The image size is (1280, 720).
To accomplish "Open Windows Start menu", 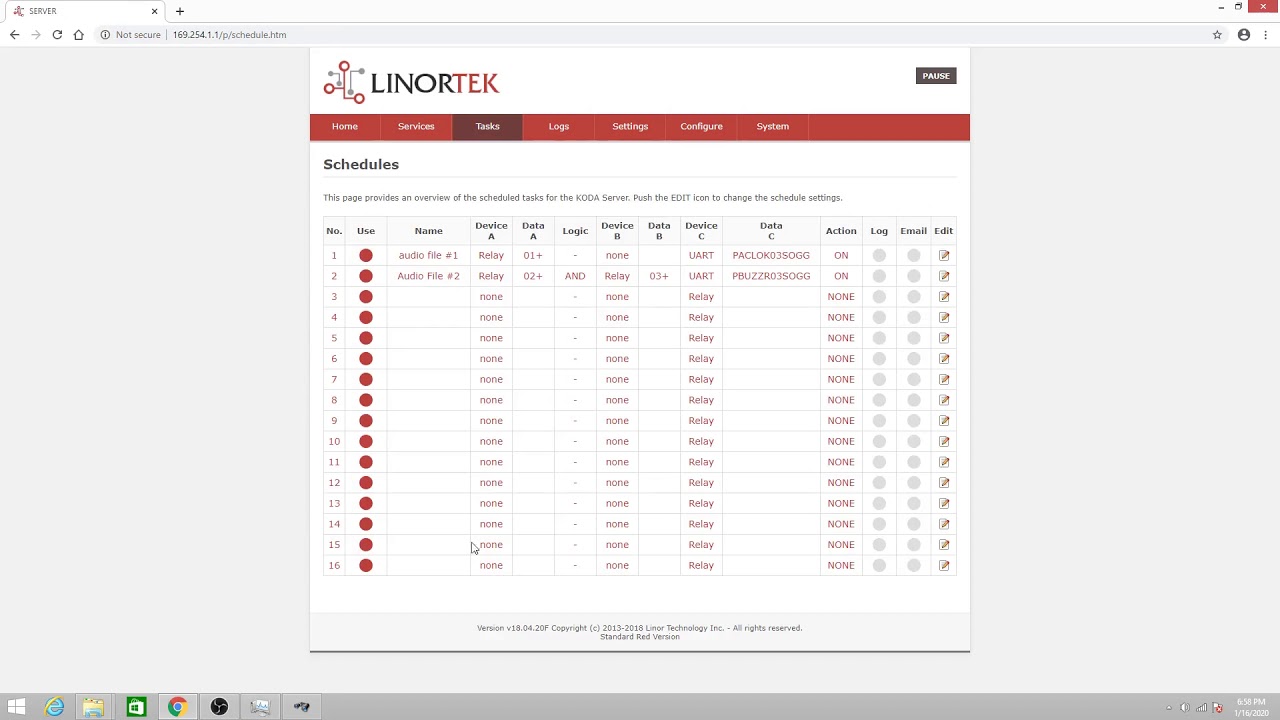I will coord(16,707).
